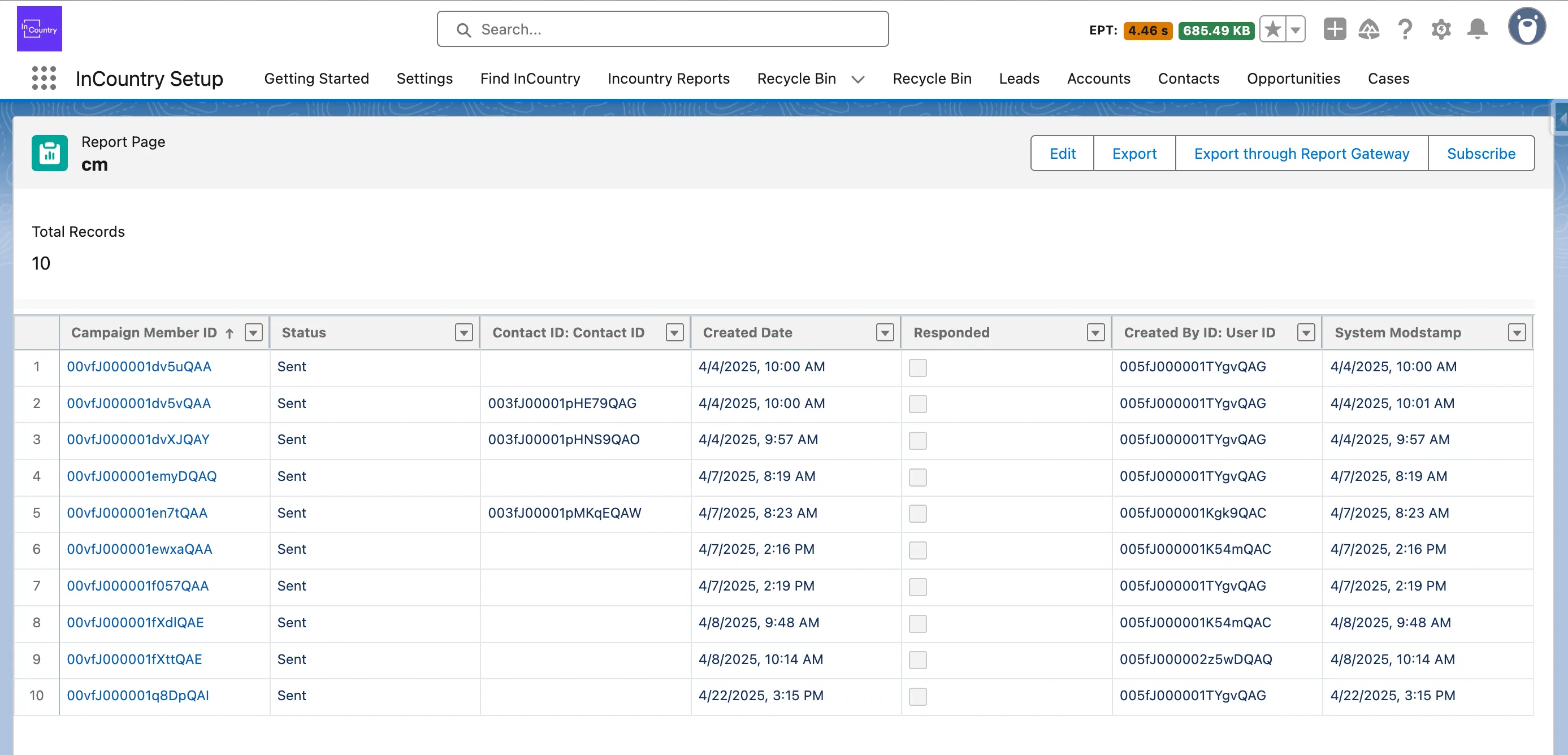
Task: Open the notifications bell
Action: click(x=1478, y=29)
